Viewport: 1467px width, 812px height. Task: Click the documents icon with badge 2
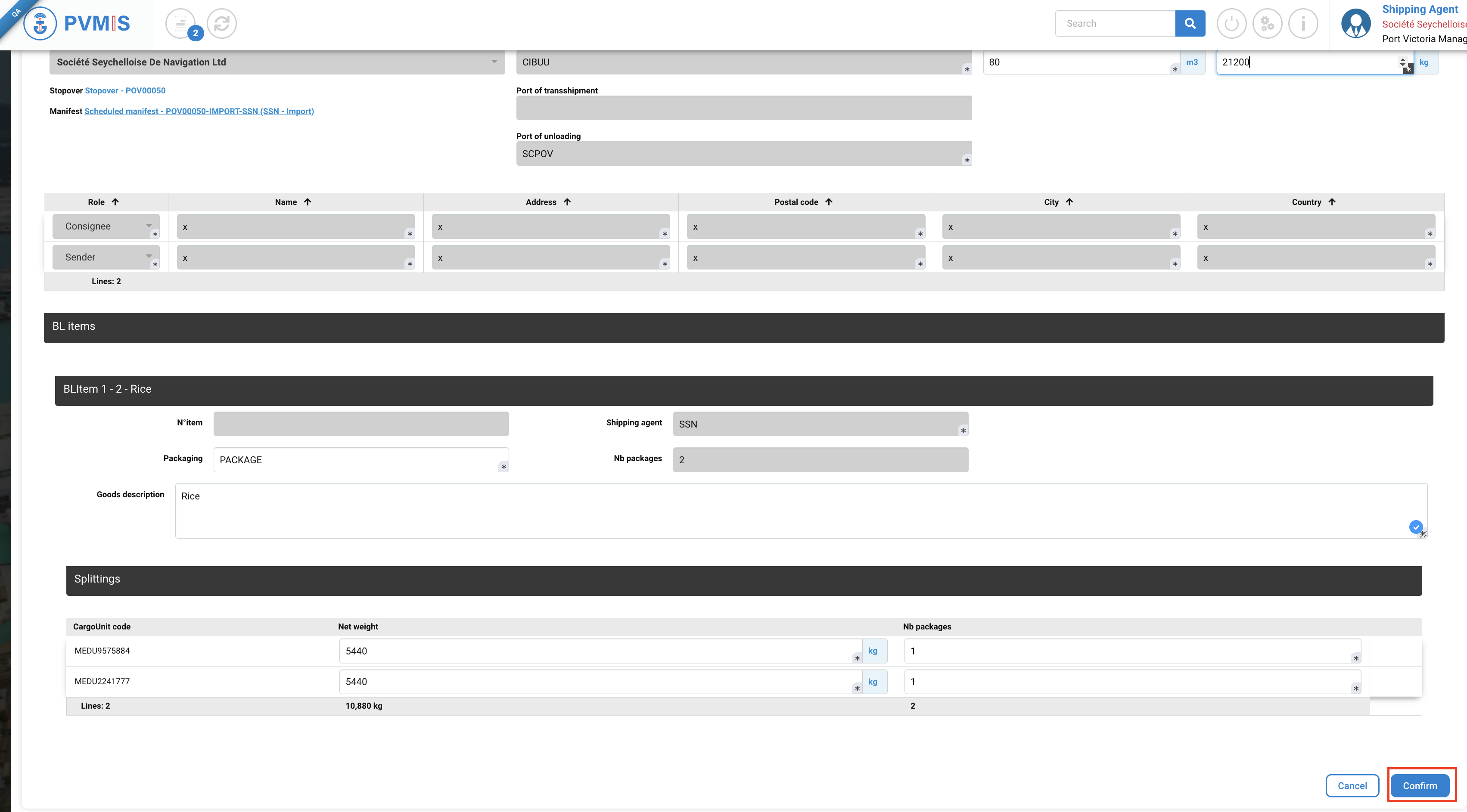click(180, 24)
